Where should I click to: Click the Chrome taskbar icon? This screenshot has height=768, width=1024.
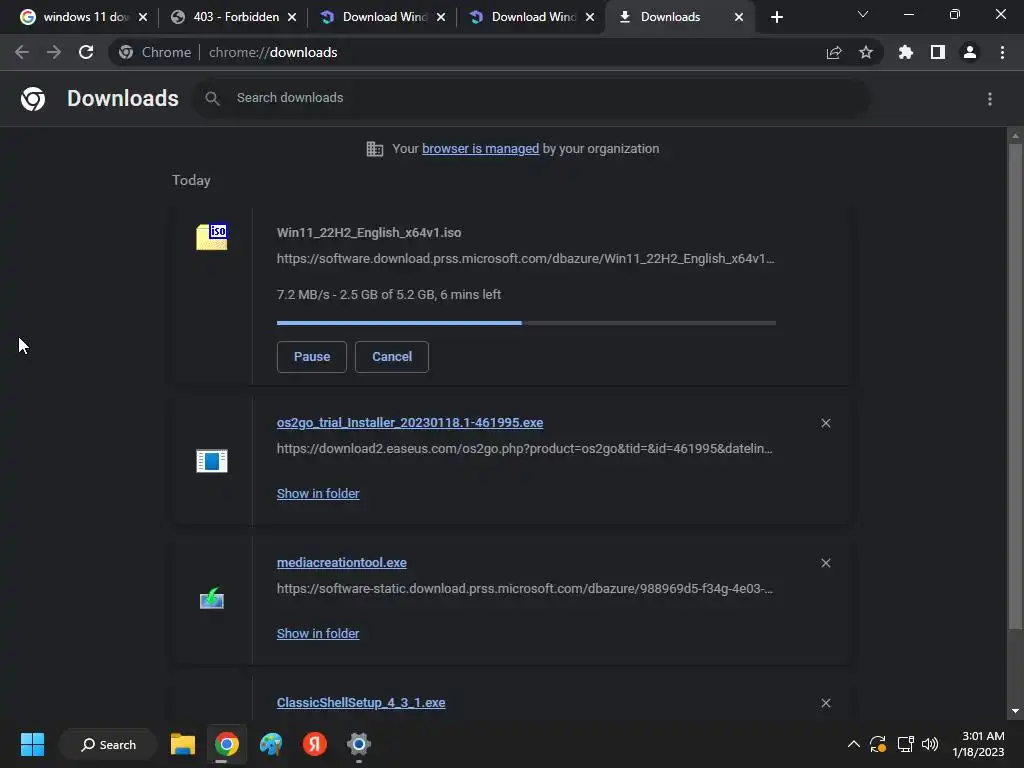coord(227,744)
